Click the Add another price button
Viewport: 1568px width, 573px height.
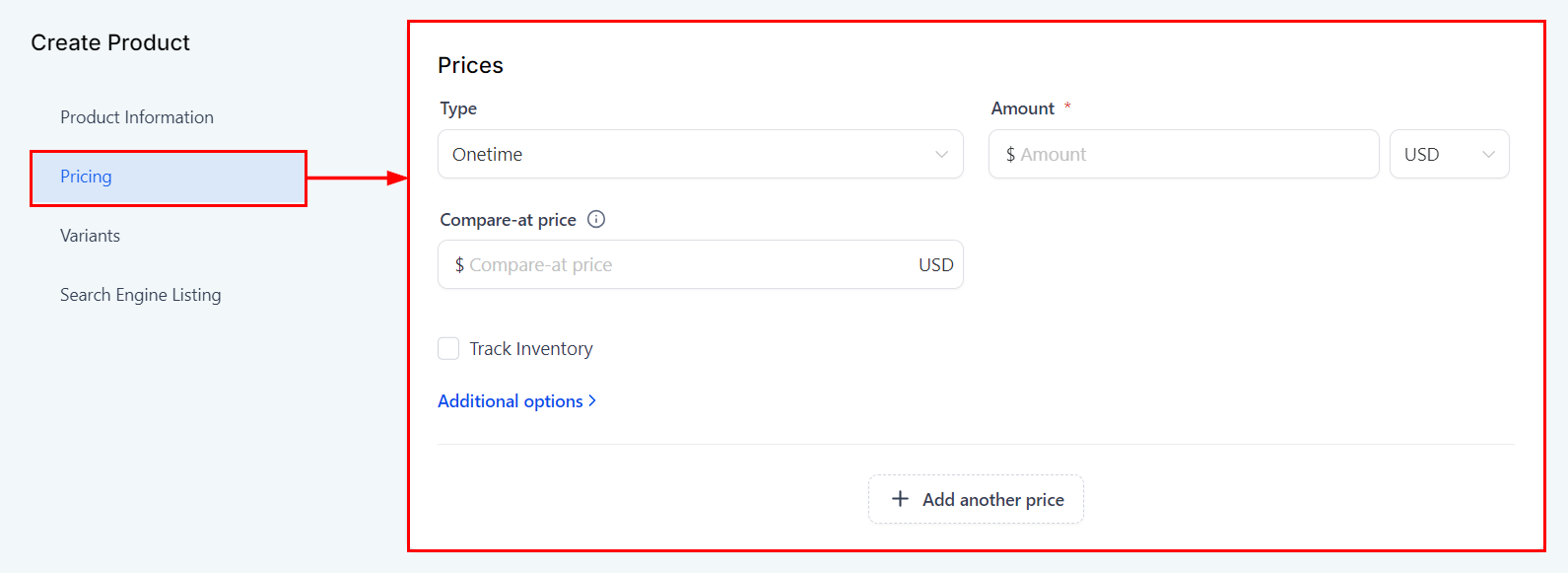[976, 499]
